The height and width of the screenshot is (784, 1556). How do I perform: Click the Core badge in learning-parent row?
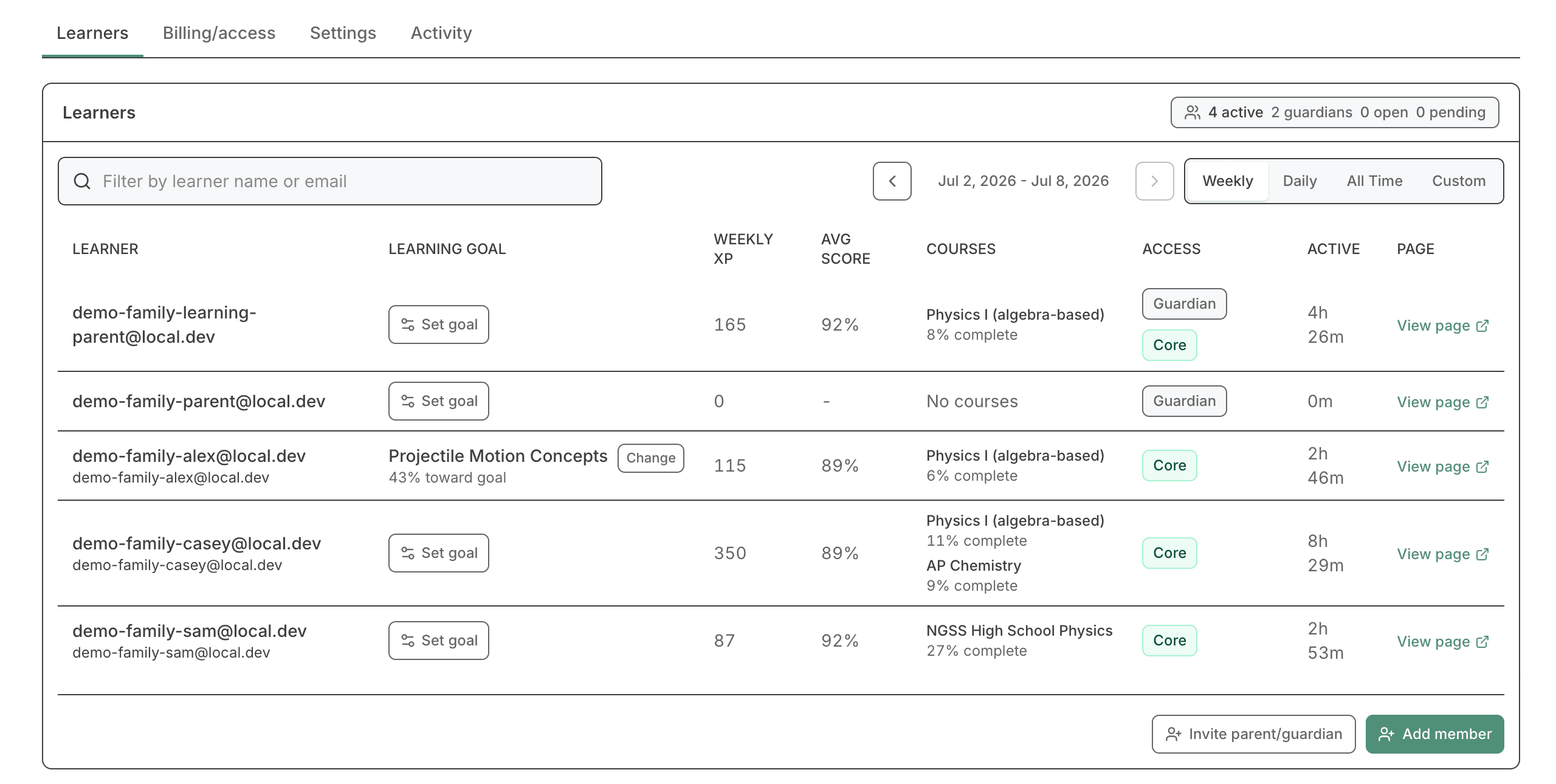[1169, 345]
